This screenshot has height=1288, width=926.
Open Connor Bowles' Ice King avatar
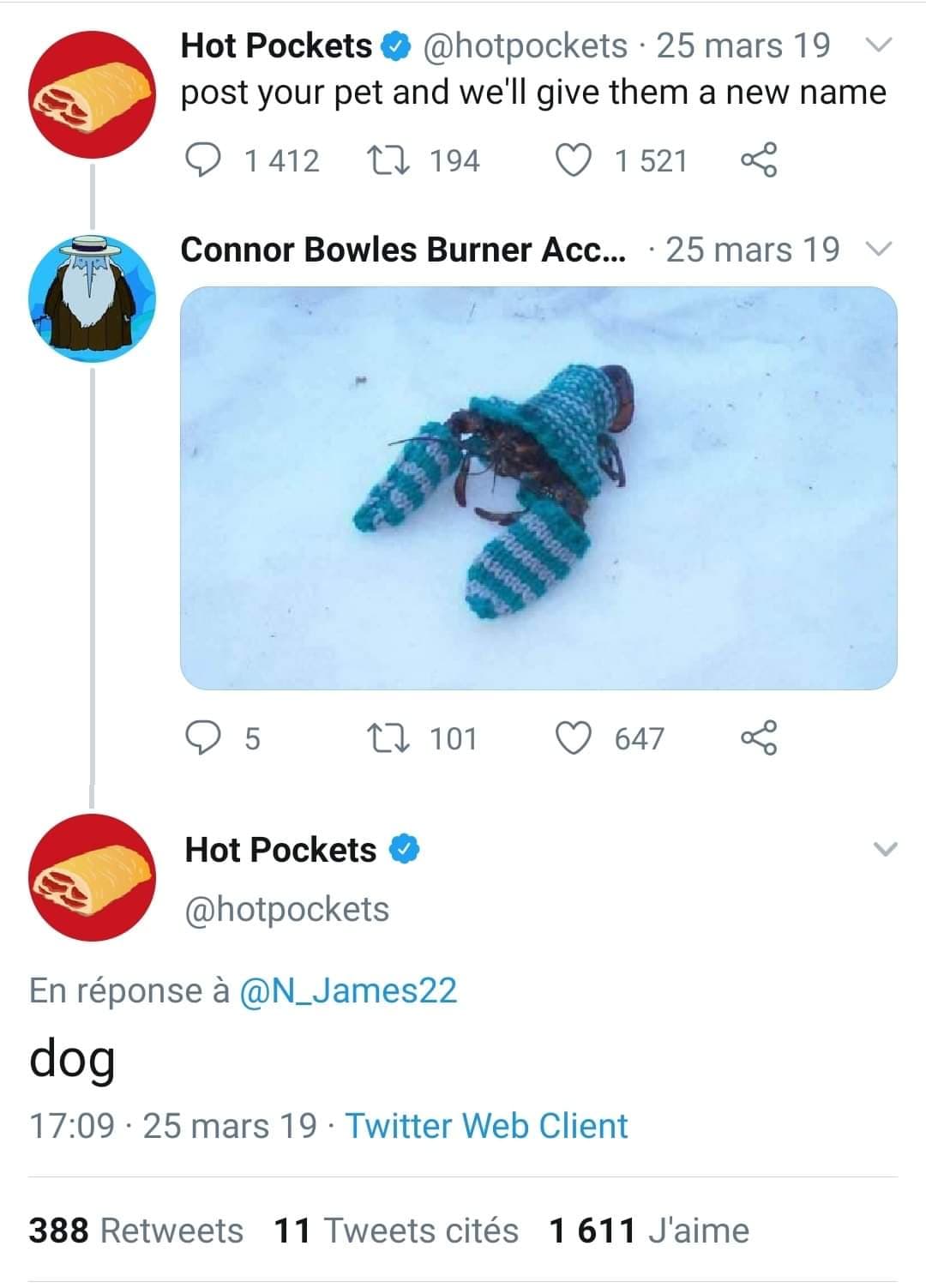pyautogui.click(x=92, y=298)
